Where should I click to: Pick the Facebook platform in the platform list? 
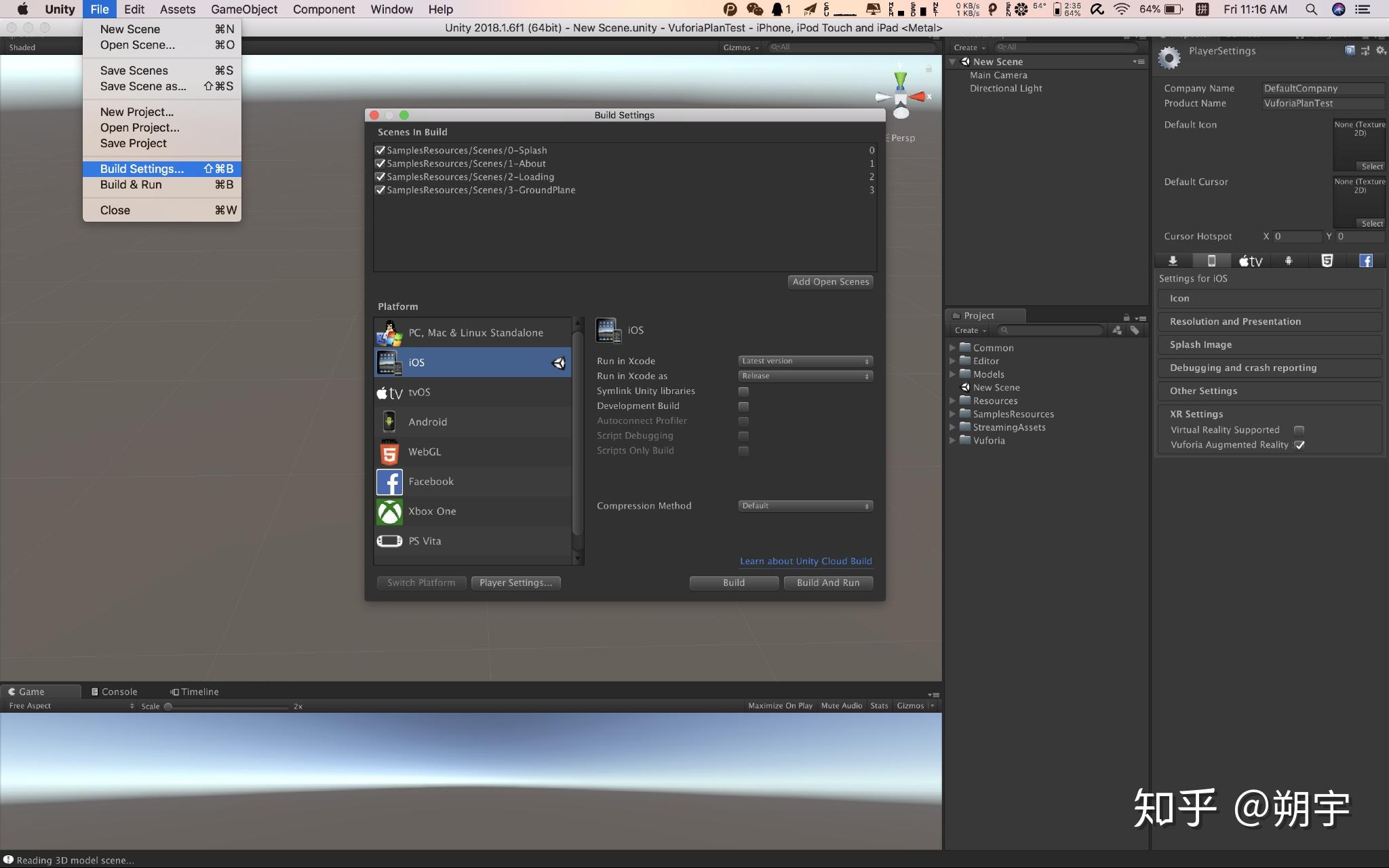pos(431,481)
